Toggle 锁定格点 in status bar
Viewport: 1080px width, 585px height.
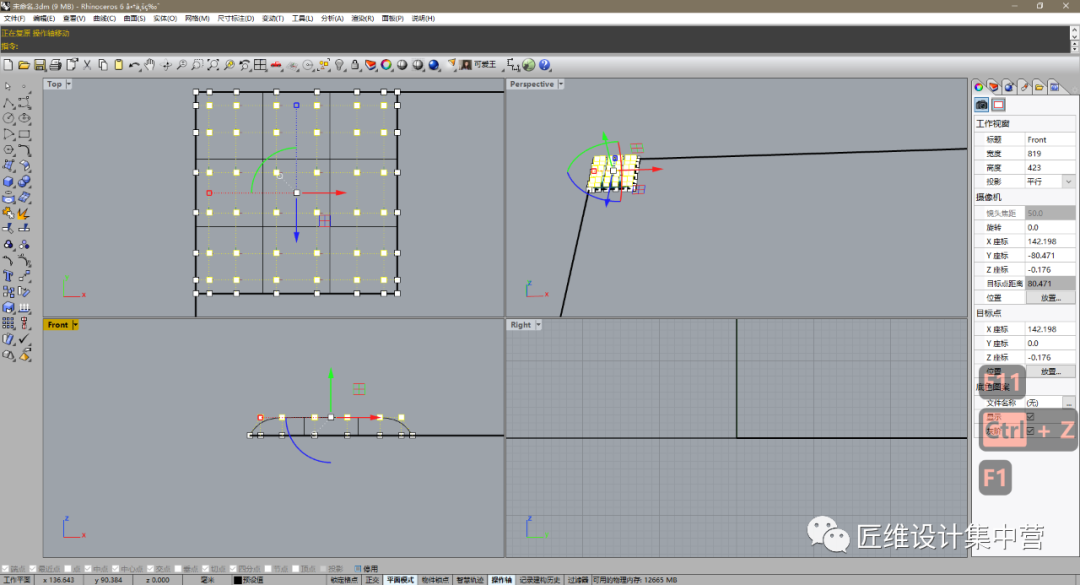click(x=344, y=580)
